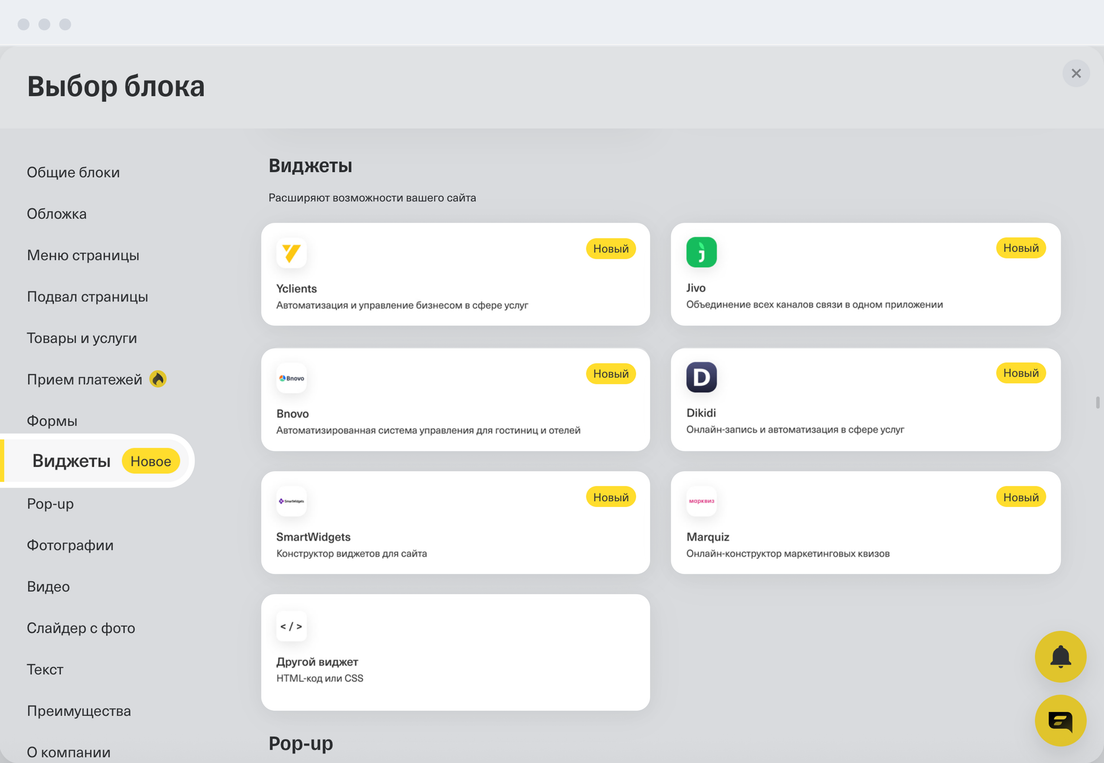The height and width of the screenshot is (763, 1104).
Task: Open the Обложка category in sidebar
Action: click(x=57, y=214)
